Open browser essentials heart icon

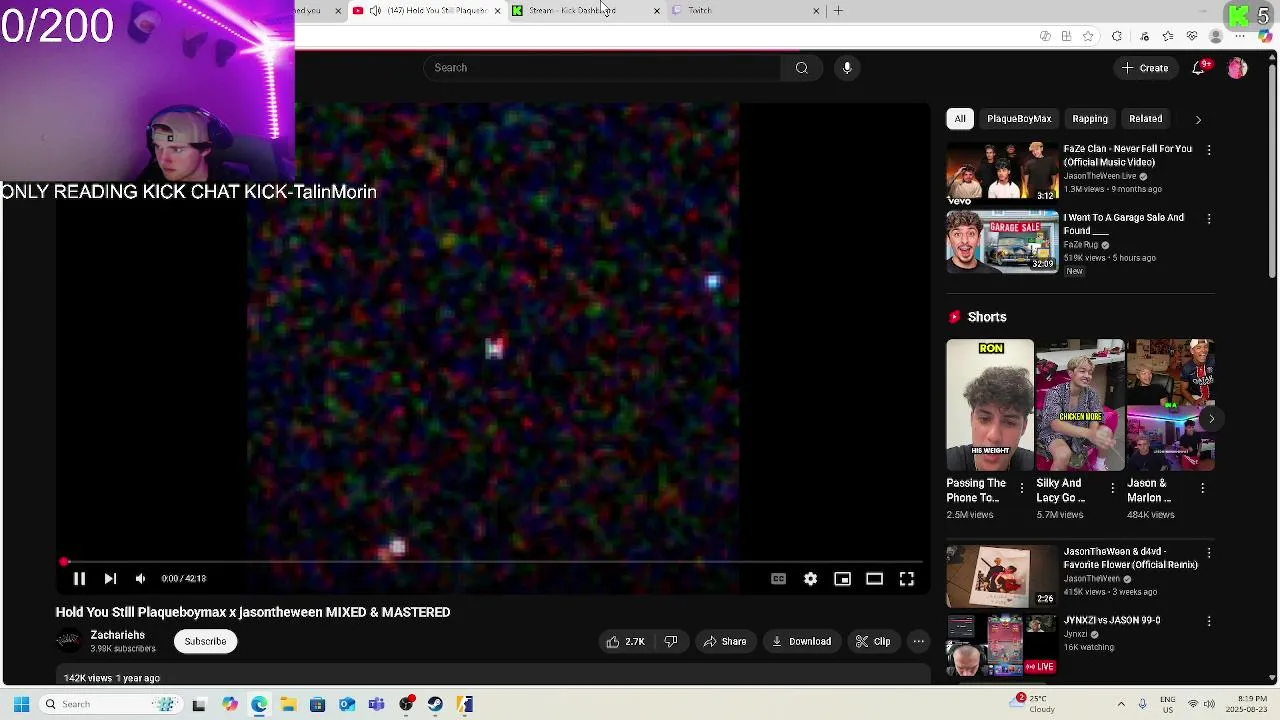1192,36
